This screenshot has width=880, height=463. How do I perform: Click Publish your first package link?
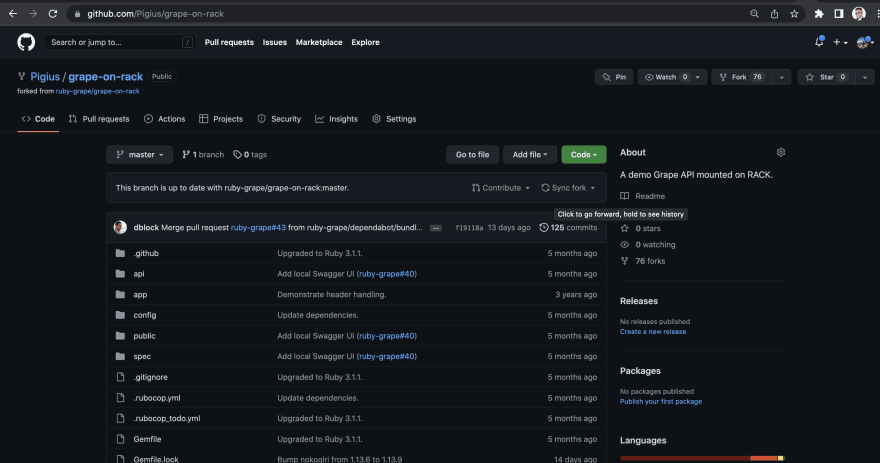click(x=661, y=401)
